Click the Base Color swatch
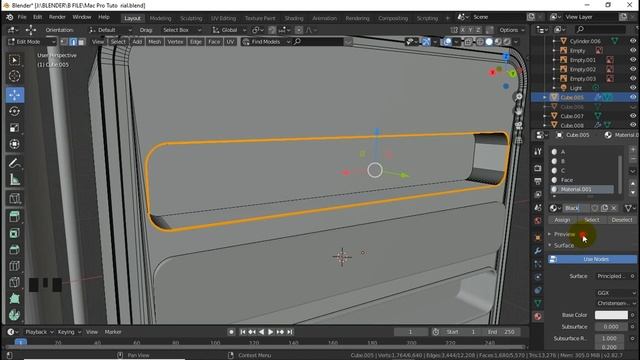The height and width of the screenshot is (360, 640). click(x=611, y=315)
